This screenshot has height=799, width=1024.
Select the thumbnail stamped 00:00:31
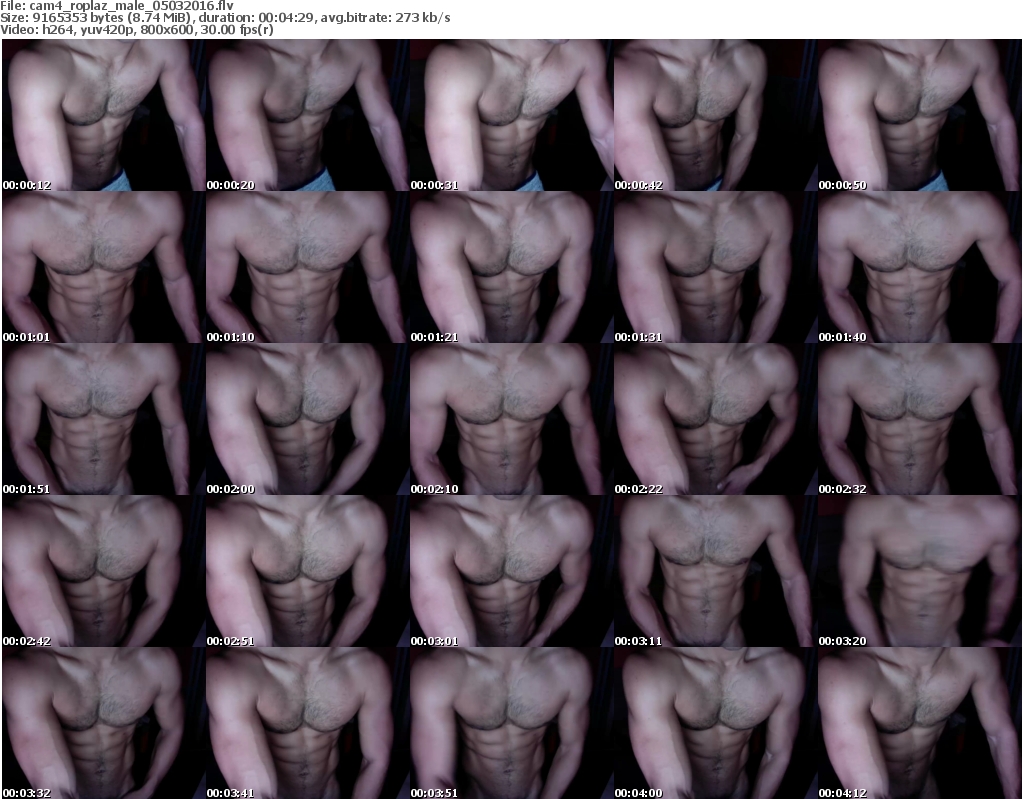(x=511, y=115)
